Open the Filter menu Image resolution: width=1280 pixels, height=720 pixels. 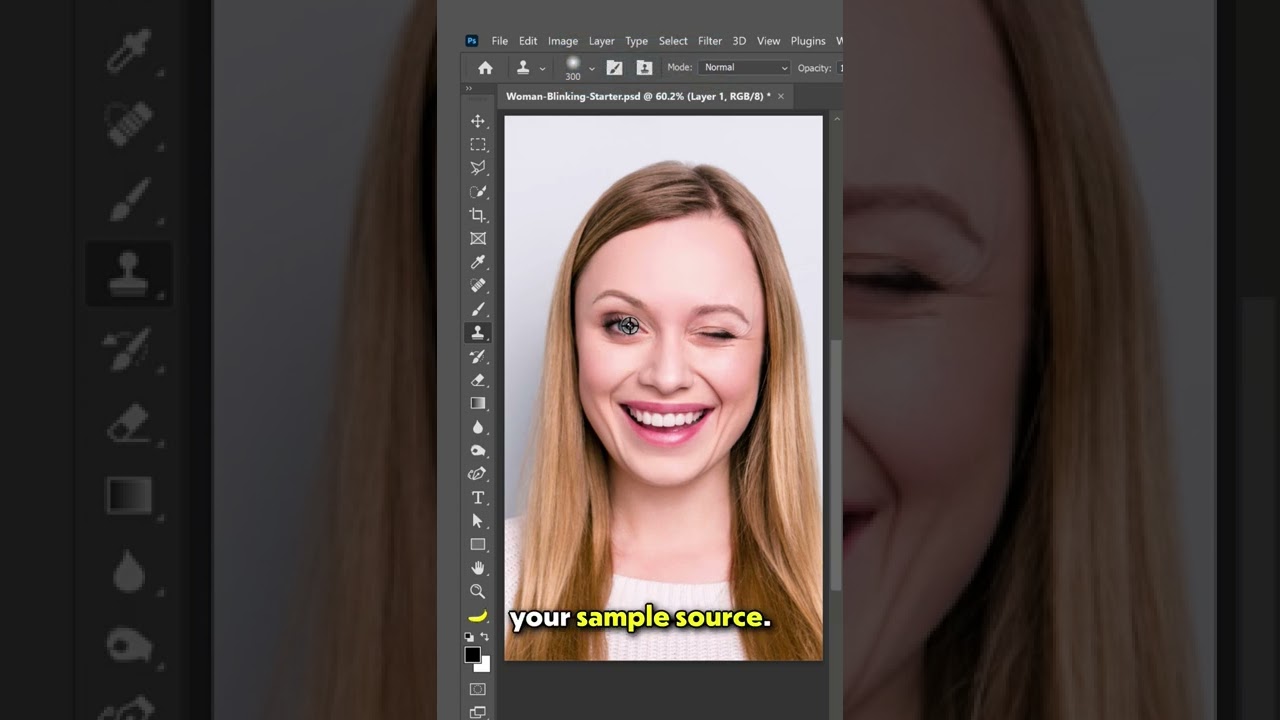(x=710, y=41)
